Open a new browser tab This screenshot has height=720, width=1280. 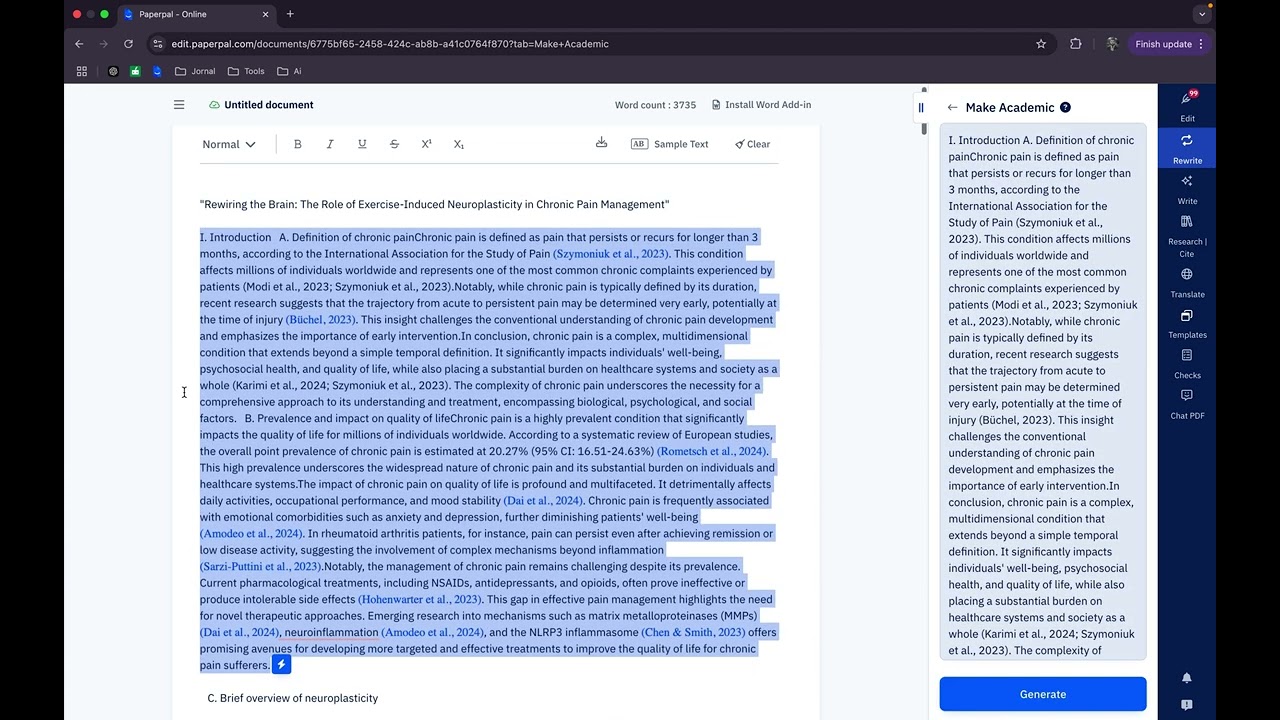[290, 14]
